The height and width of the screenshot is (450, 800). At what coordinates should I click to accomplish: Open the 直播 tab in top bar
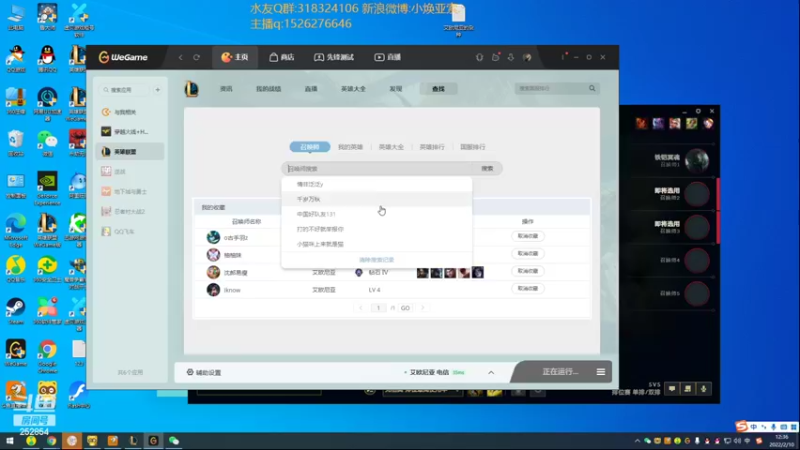(388, 57)
